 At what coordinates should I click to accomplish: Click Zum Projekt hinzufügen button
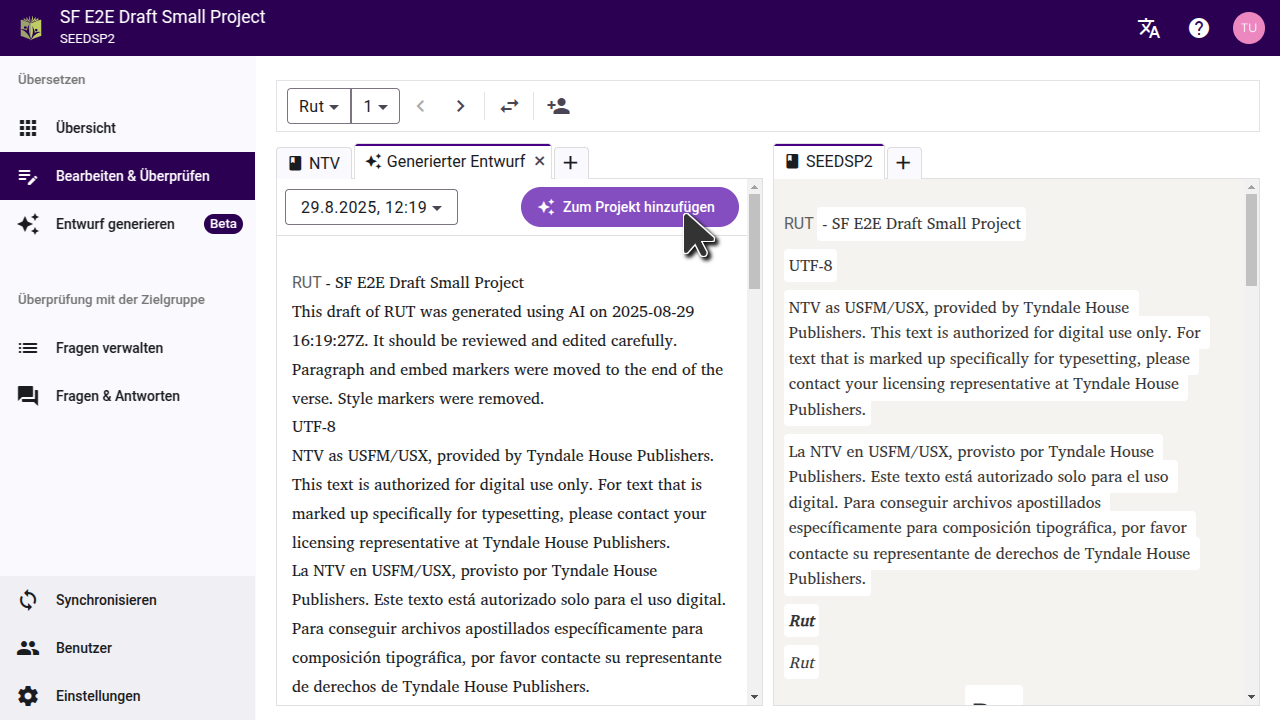coord(629,207)
